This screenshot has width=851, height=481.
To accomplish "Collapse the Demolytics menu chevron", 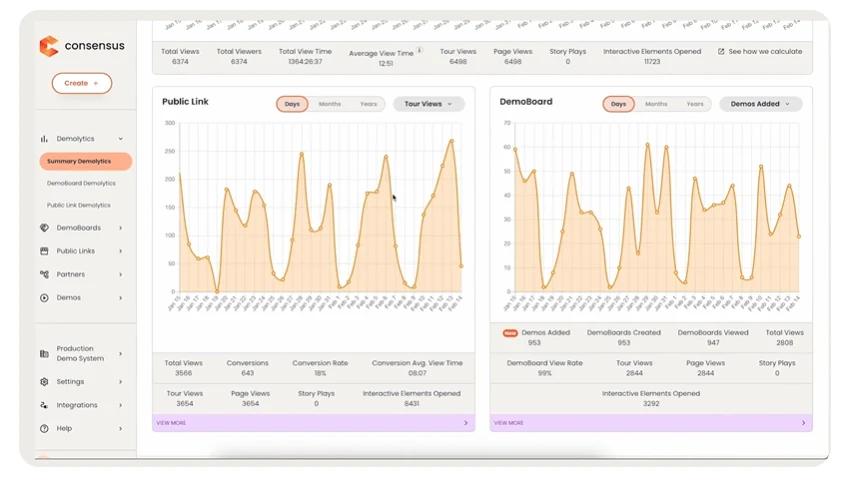I will [120, 139].
